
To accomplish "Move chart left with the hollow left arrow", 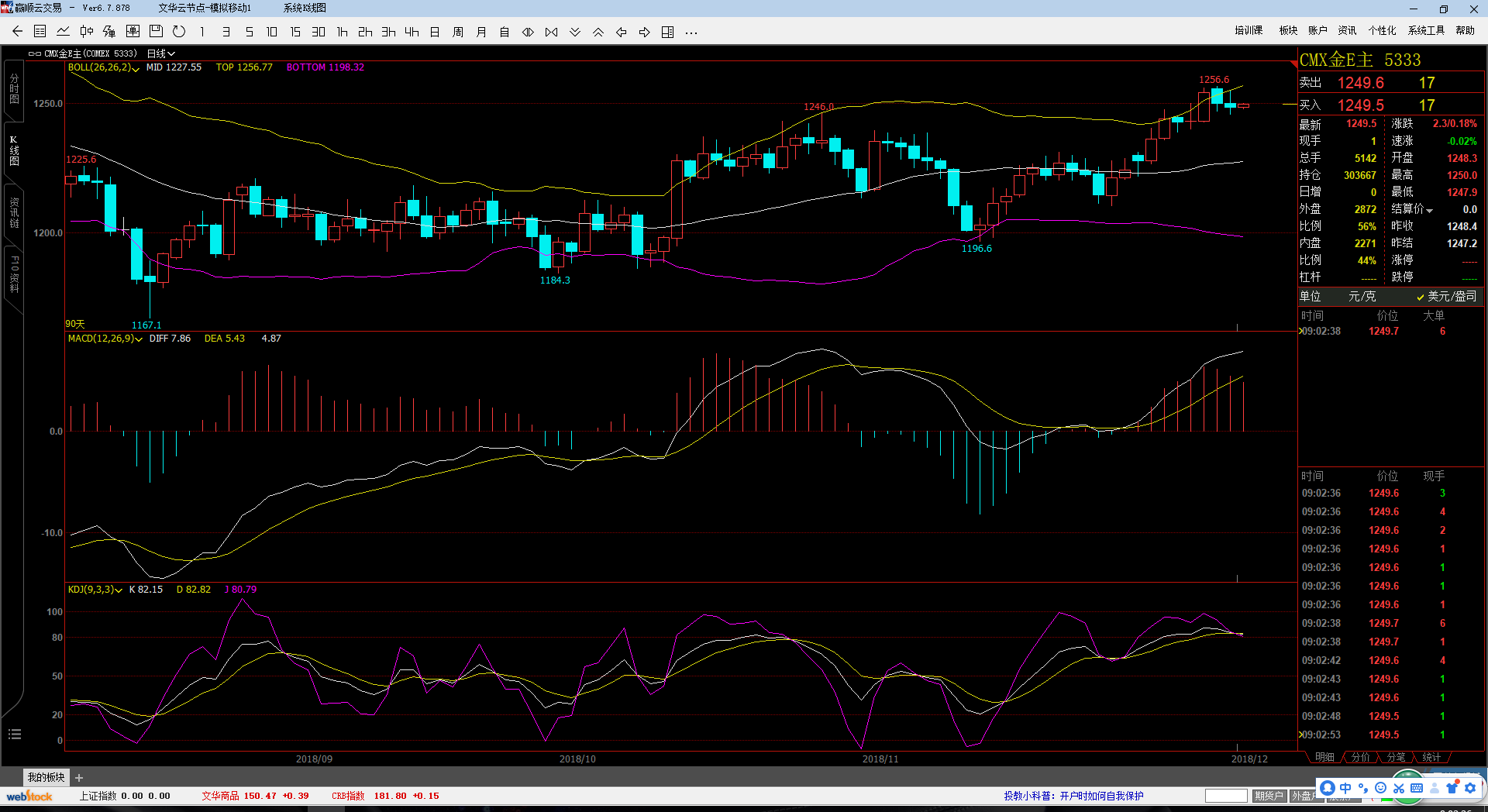I will click(622, 32).
